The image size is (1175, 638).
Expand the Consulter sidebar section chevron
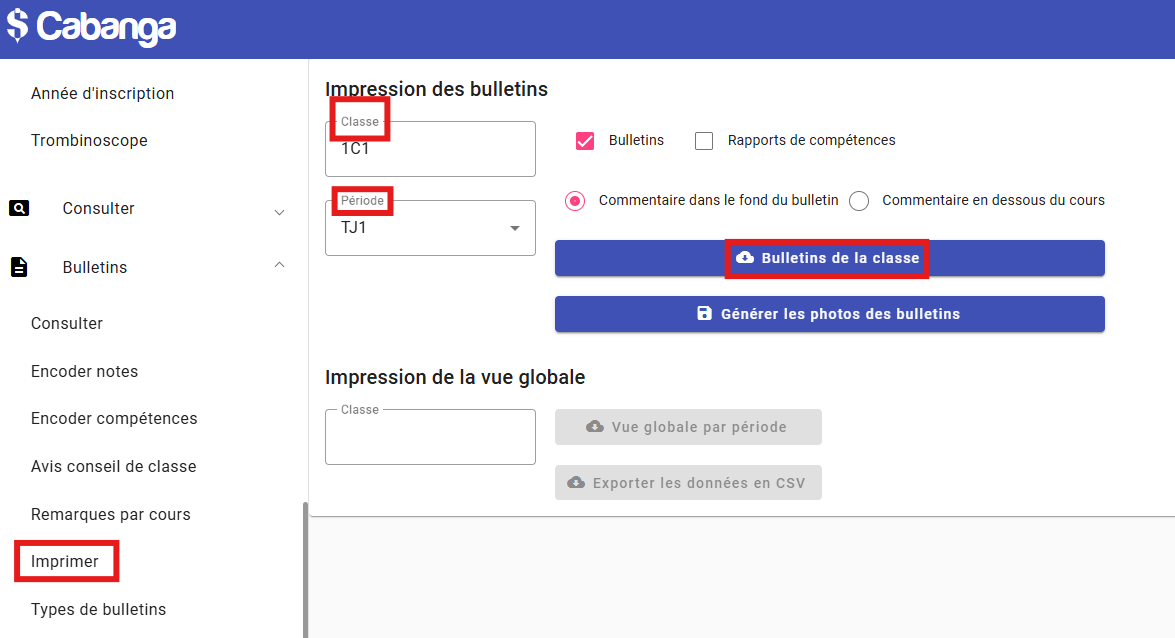(279, 212)
